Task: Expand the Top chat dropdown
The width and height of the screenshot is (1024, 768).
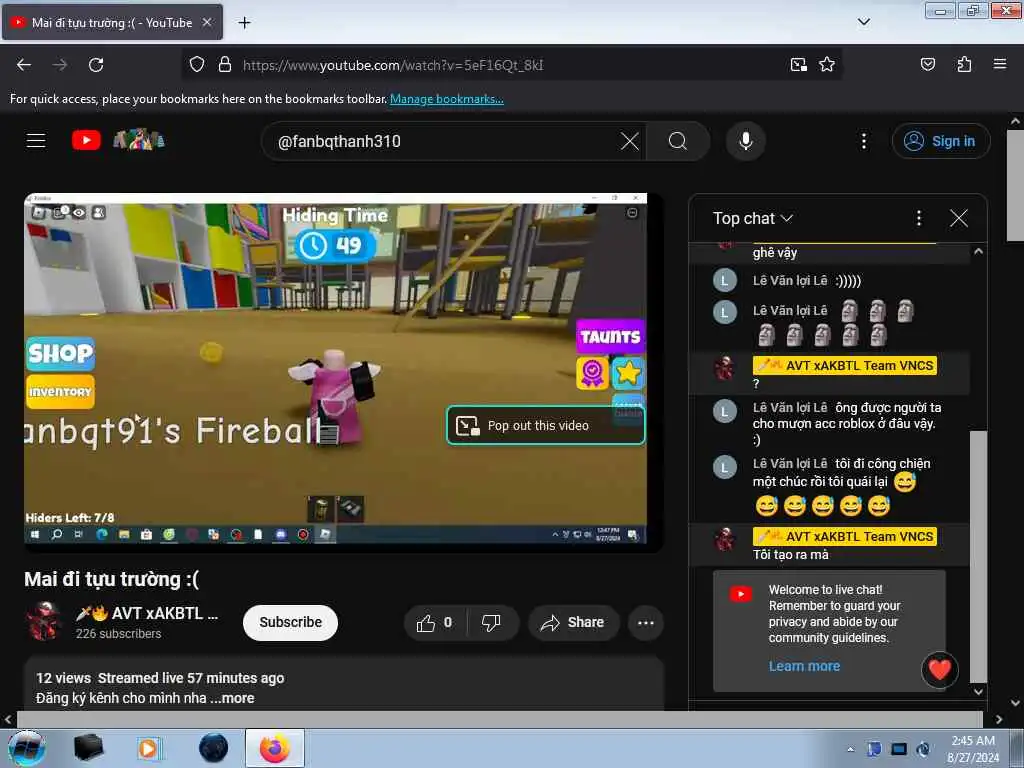Action: point(752,218)
